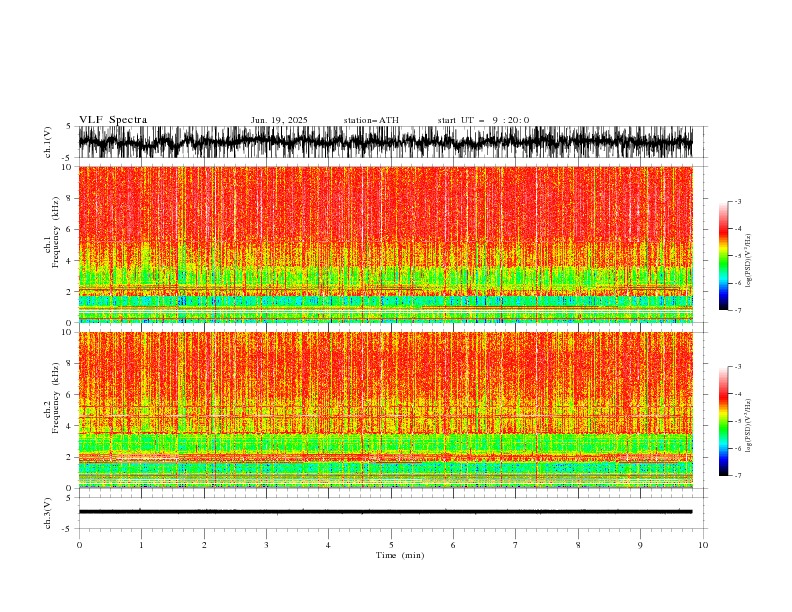The width and height of the screenshot is (792, 612).
Task: Click the "station=ATH" label
Action: pos(371,120)
